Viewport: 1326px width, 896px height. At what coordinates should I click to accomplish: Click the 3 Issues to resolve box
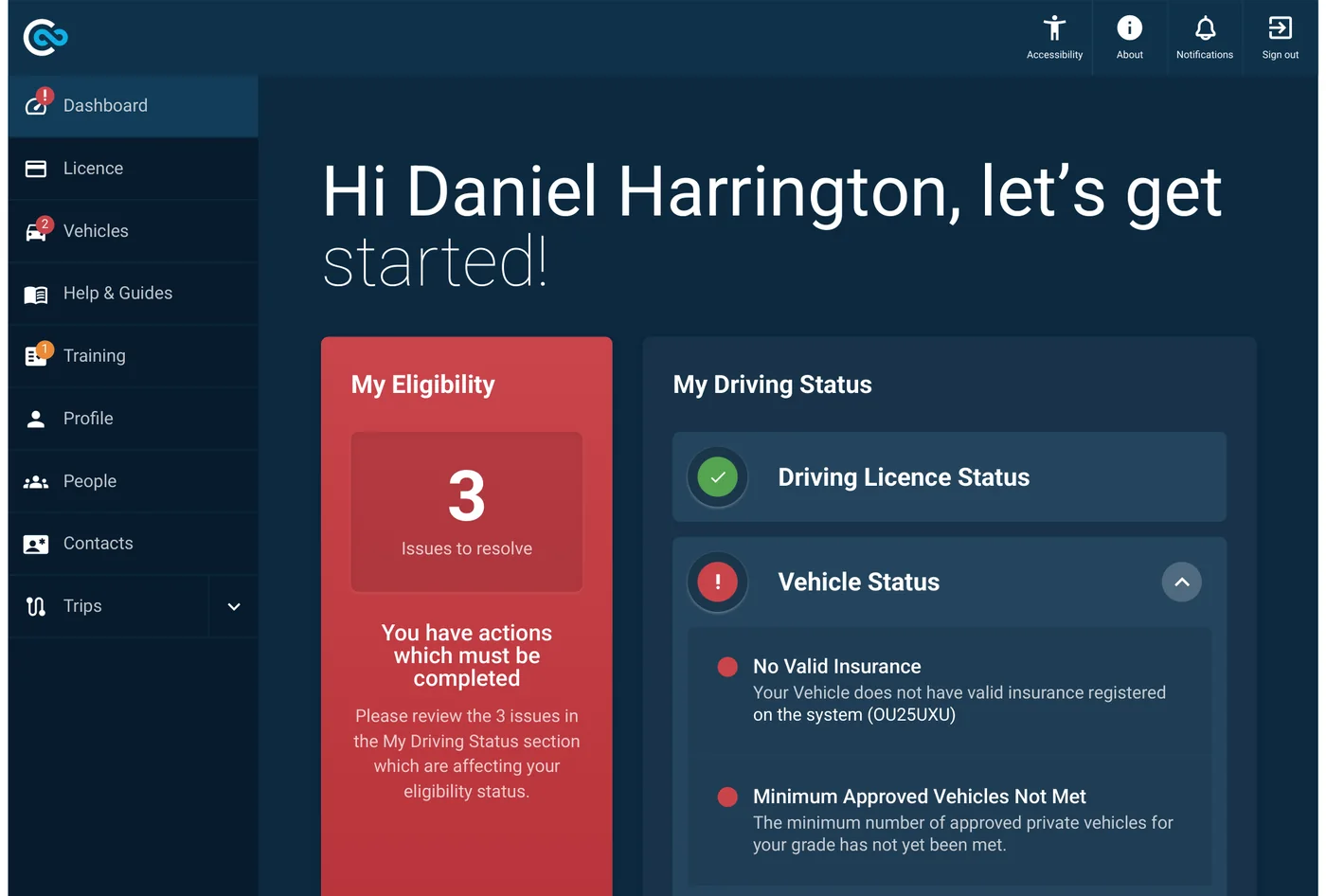click(x=467, y=512)
